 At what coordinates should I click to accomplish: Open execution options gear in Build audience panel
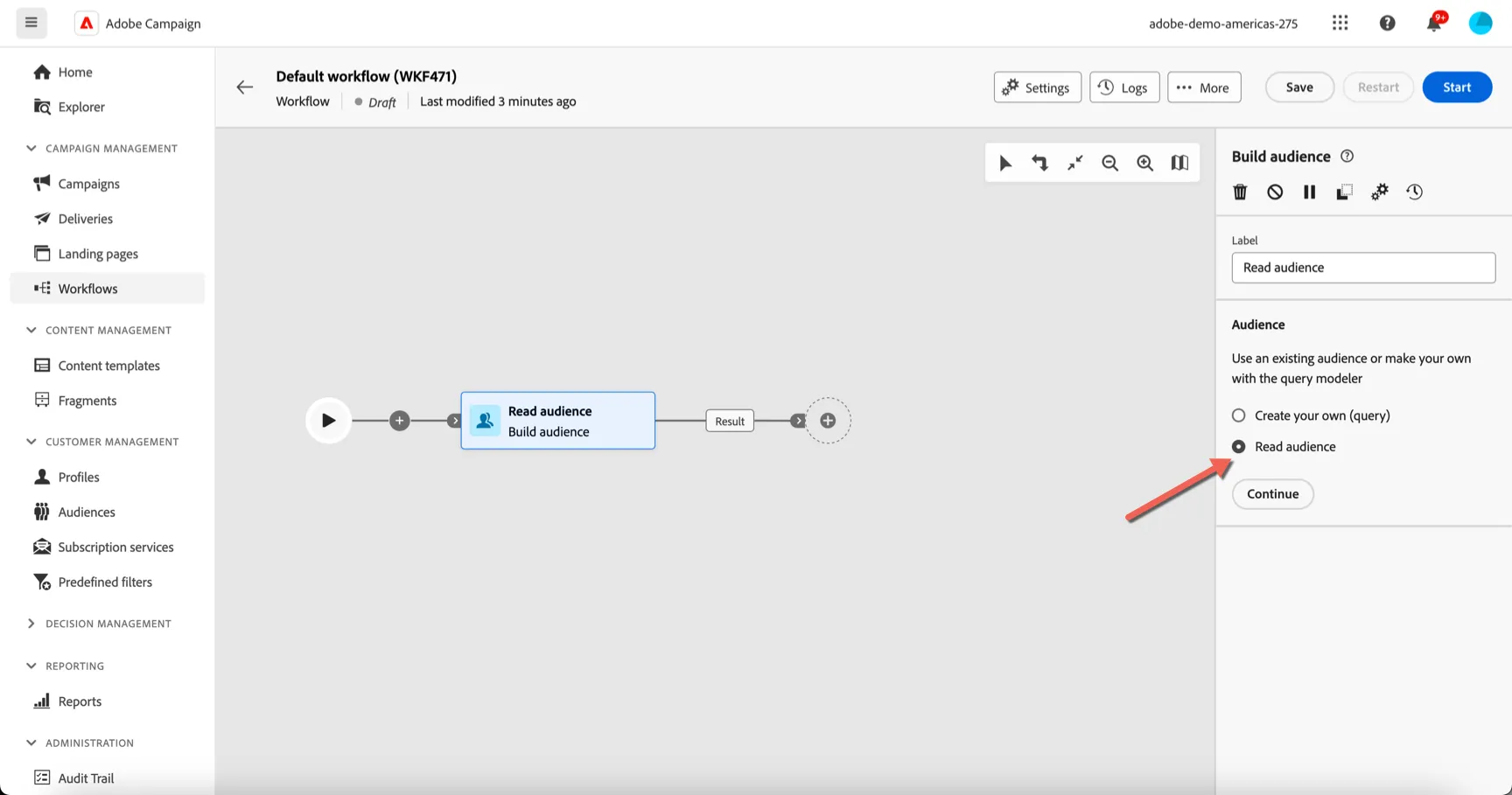1379,192
